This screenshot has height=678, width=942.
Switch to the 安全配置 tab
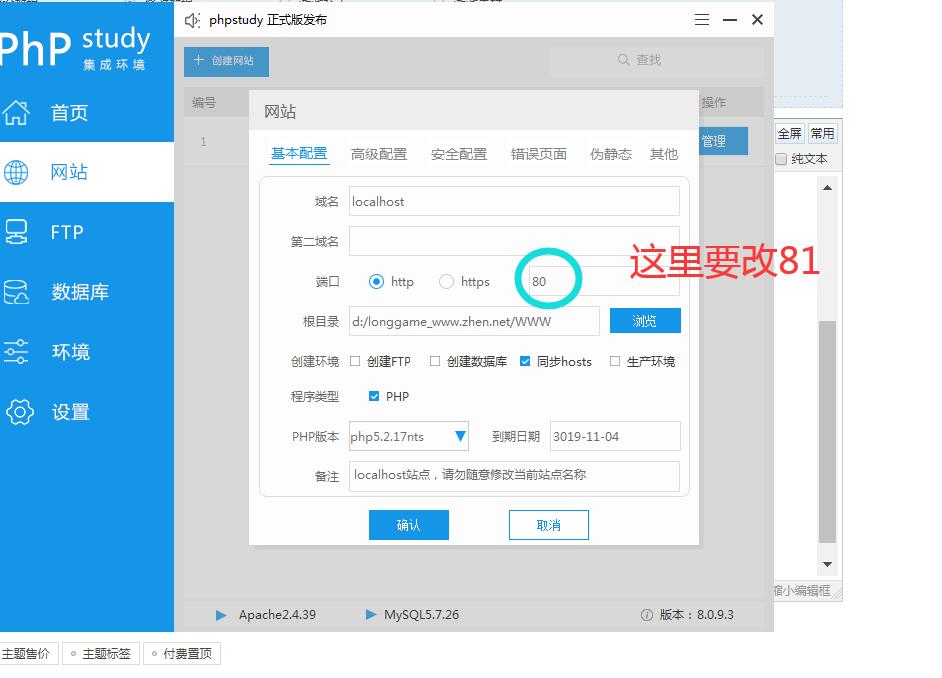[x=459, y=154]
